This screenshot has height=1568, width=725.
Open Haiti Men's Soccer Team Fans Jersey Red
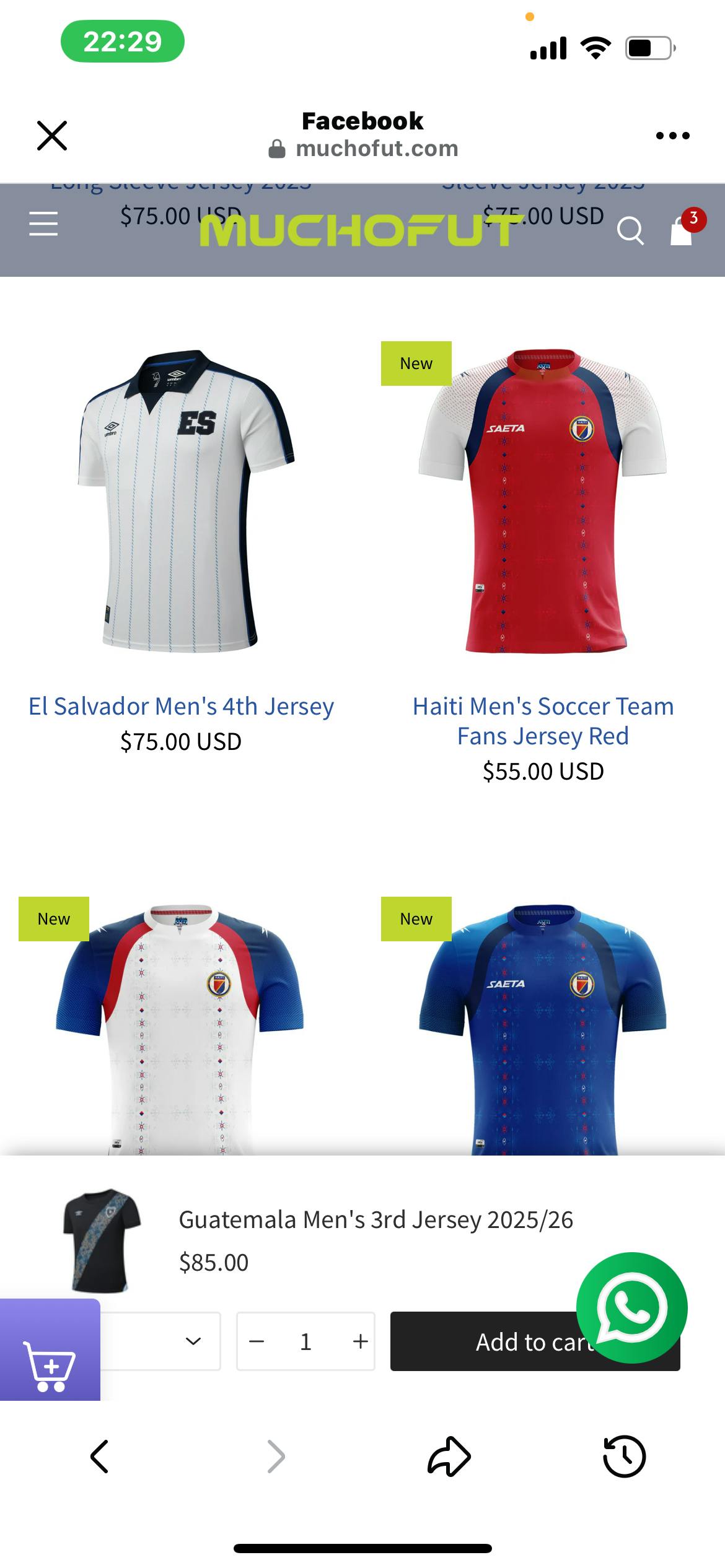pyautogui.click(x=543, y=721)
